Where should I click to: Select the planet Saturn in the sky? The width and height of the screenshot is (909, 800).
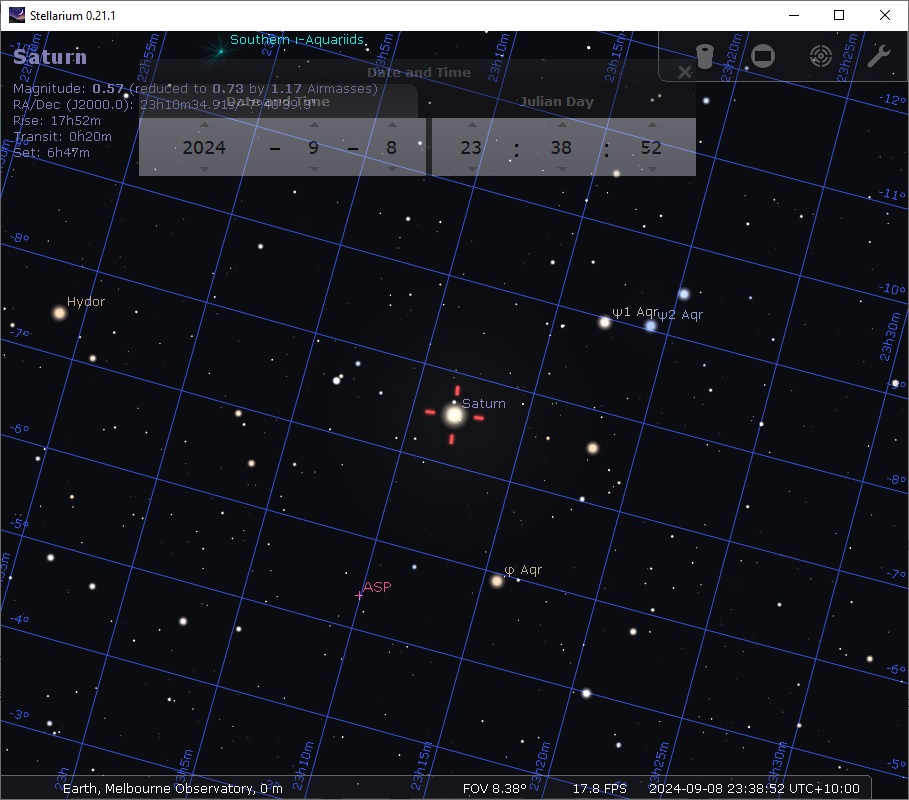[454, 415]
